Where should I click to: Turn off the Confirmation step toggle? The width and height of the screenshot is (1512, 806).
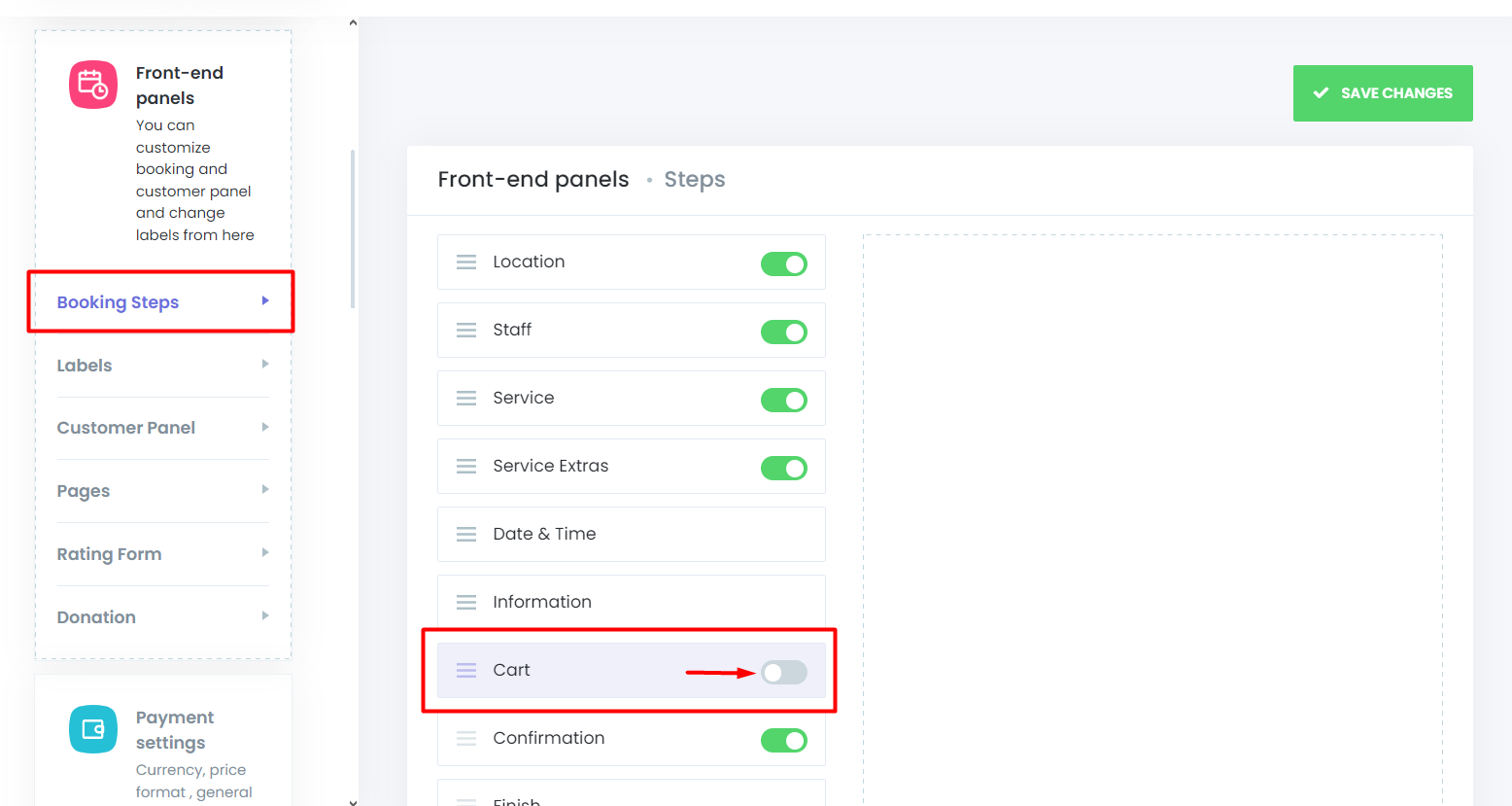click(784, 740)
